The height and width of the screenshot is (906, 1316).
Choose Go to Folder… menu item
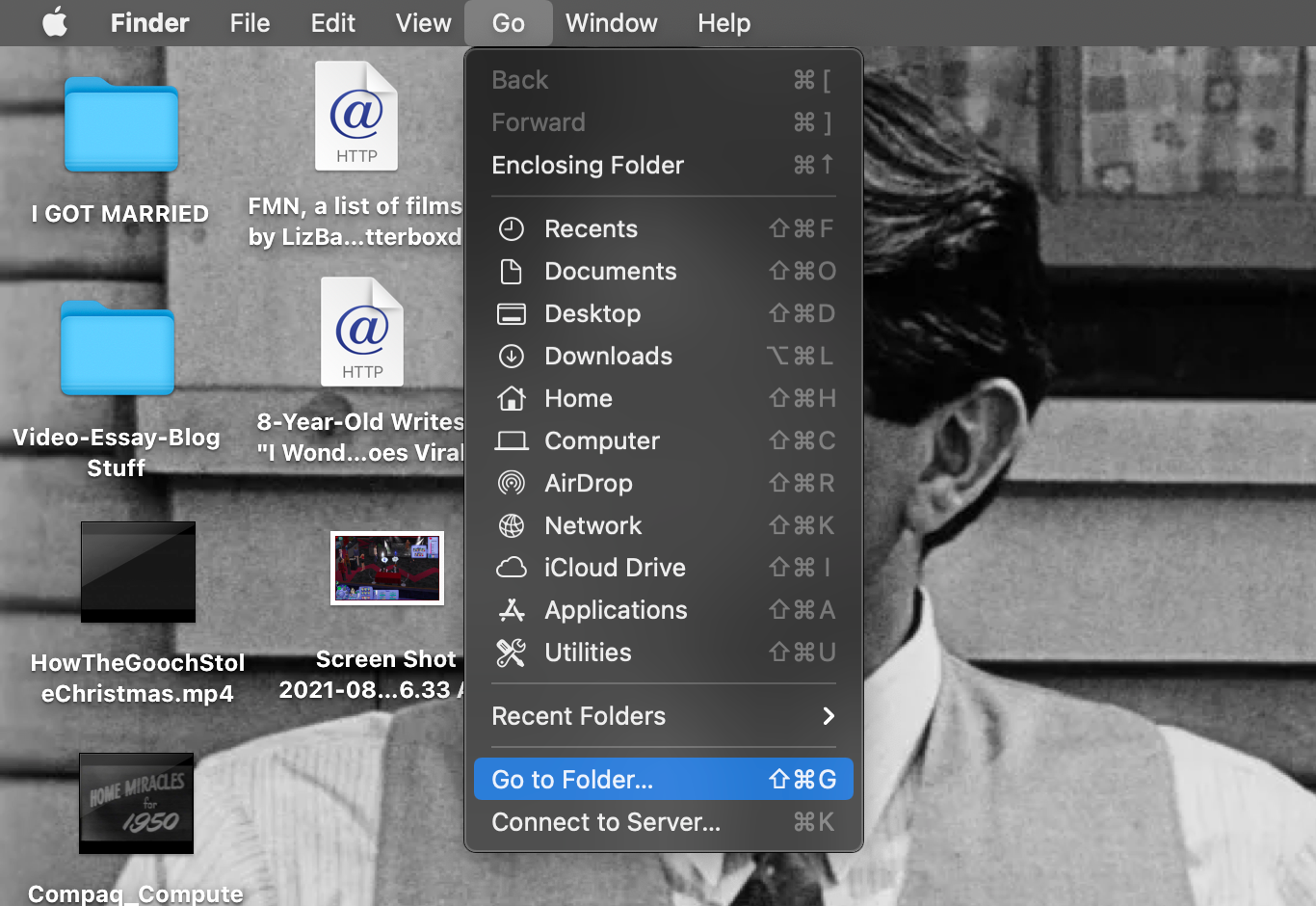pos(664,779)
